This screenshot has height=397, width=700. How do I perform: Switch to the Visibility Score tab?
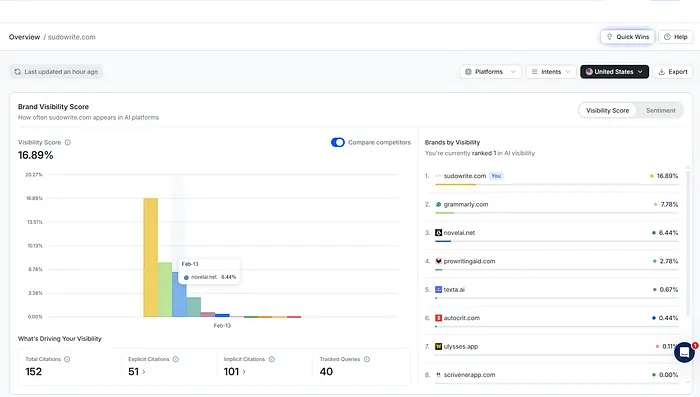607,111
